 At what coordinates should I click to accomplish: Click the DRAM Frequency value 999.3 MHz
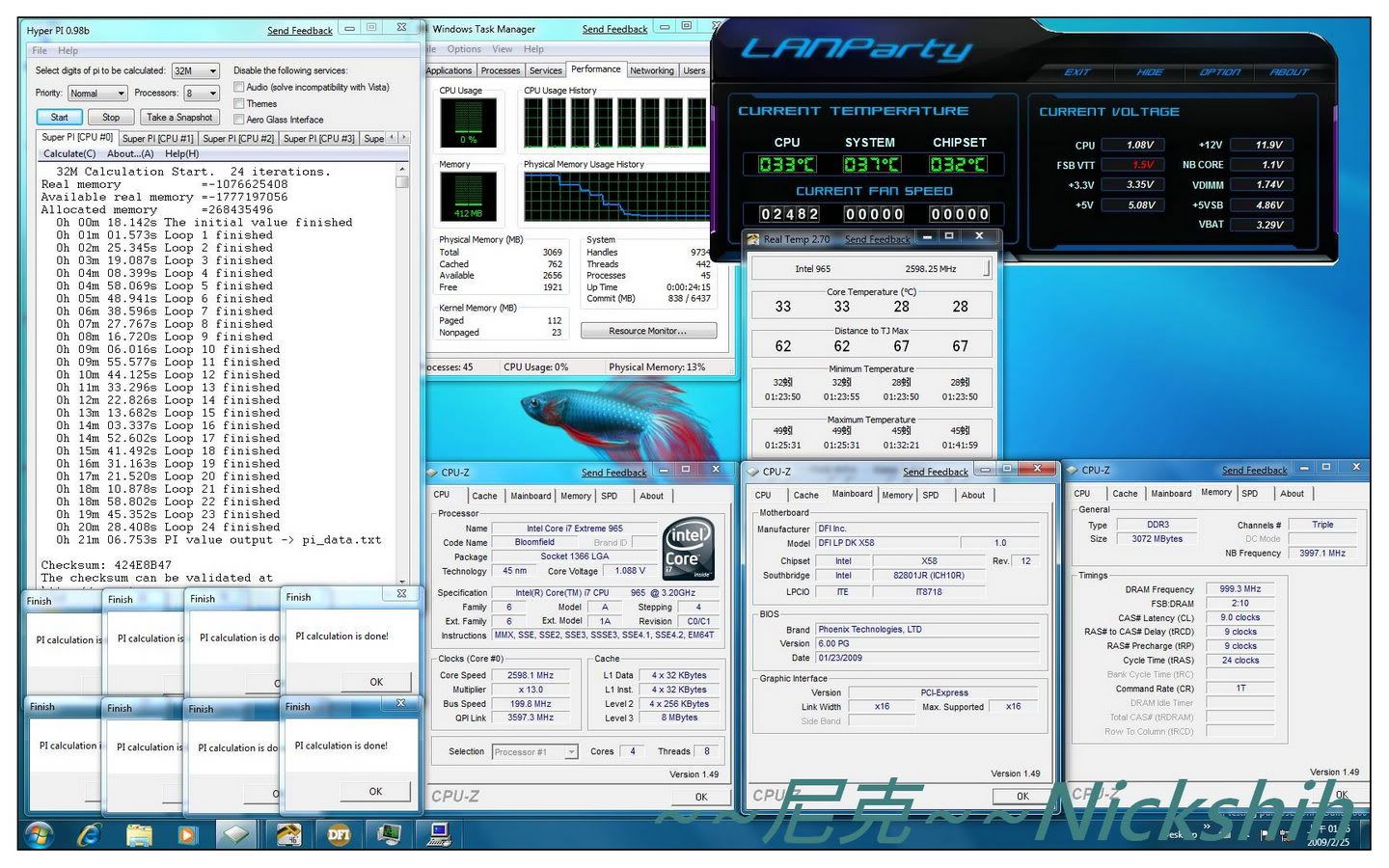pyautogui.click(x=1239, y=588)
